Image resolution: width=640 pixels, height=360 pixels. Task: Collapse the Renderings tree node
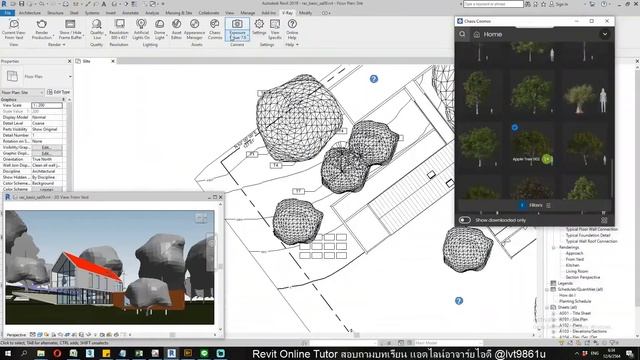click(x=554, y=247)
